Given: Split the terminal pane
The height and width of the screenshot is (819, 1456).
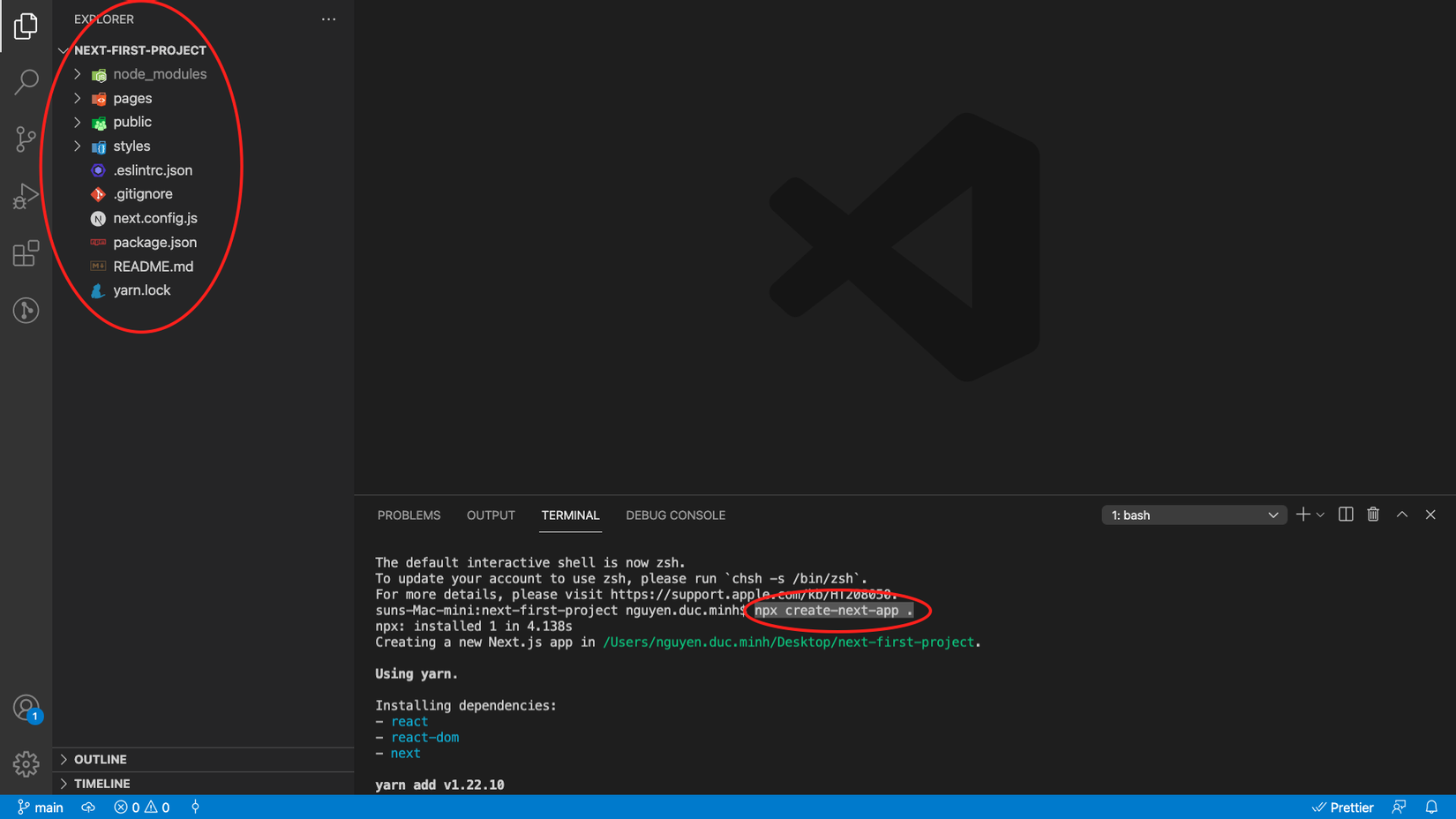Looking at the screenshot, I should coord(1346,515).
